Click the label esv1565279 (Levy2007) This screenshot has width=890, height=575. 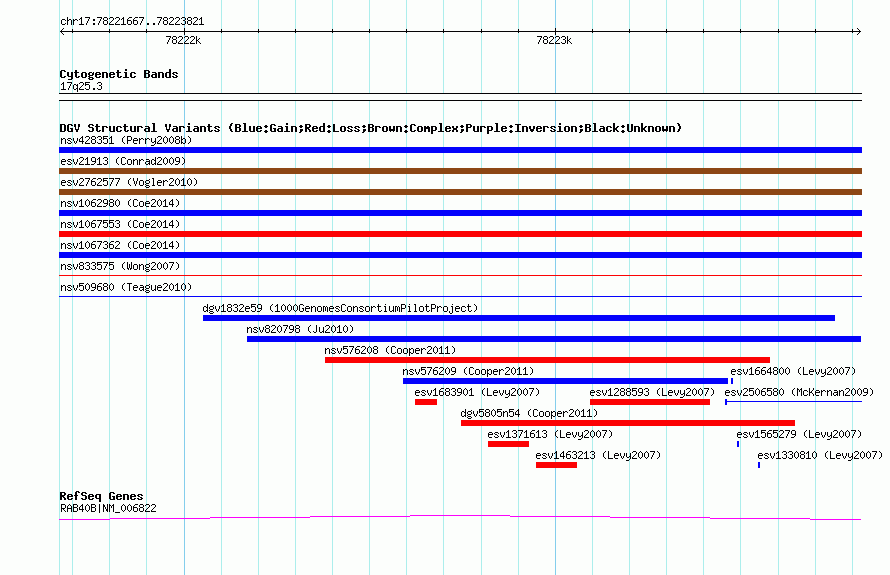799,434
